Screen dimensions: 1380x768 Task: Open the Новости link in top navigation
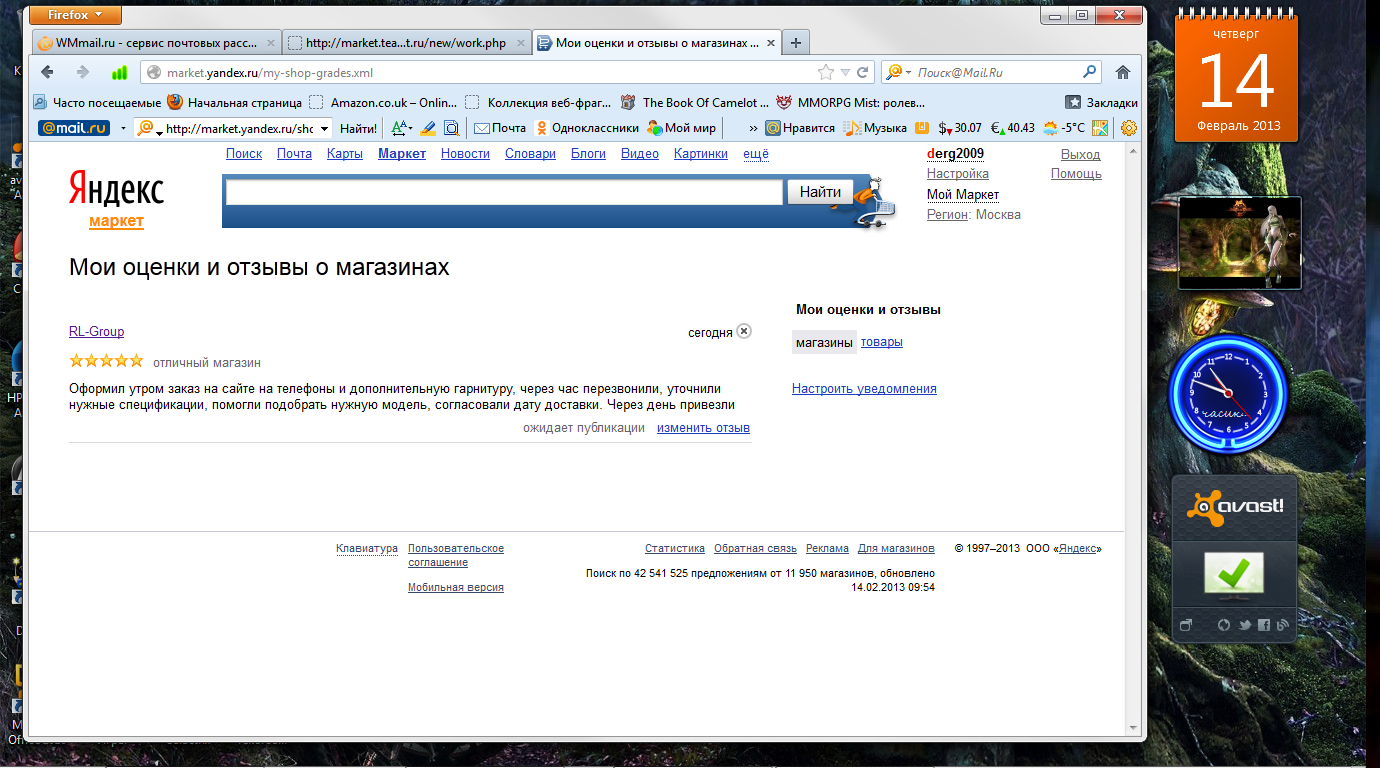pyautogui.click(x=465, y=154)
